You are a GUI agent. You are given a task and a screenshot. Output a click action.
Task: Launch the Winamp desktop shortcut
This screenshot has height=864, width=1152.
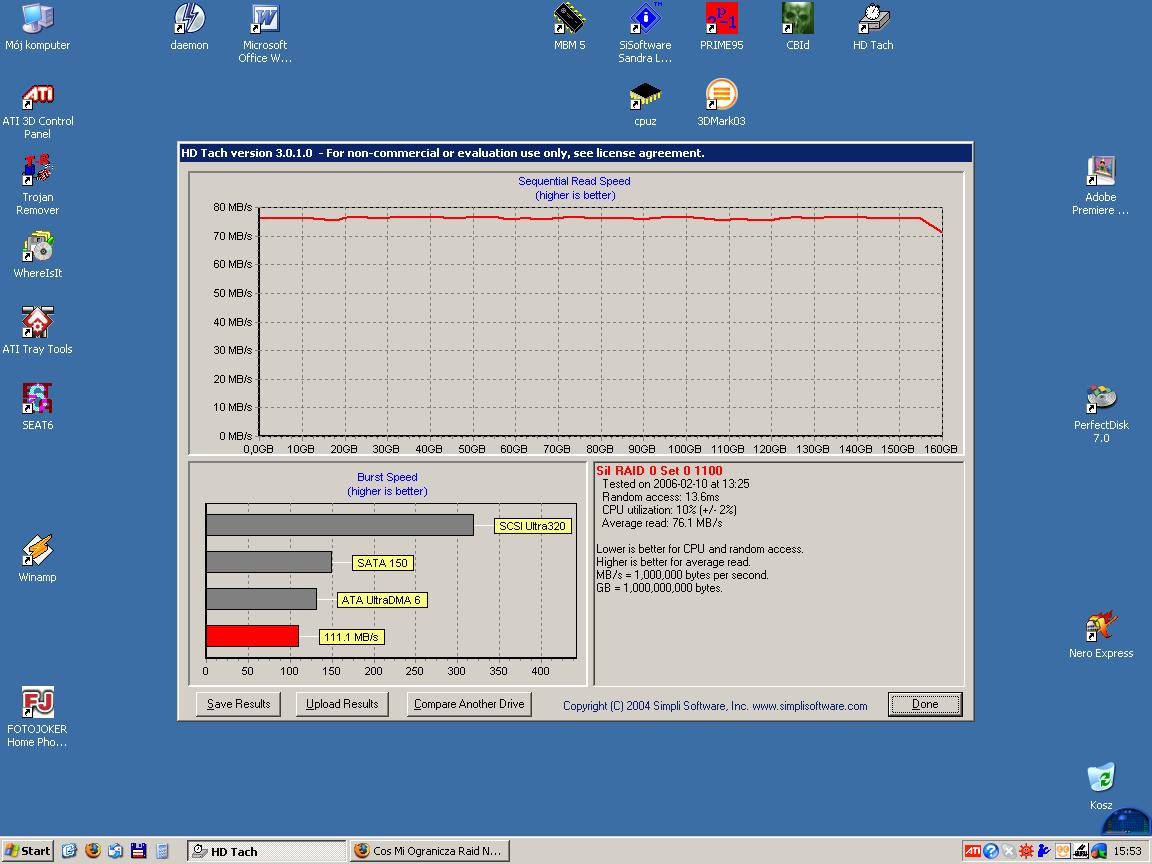pos(37,558)
